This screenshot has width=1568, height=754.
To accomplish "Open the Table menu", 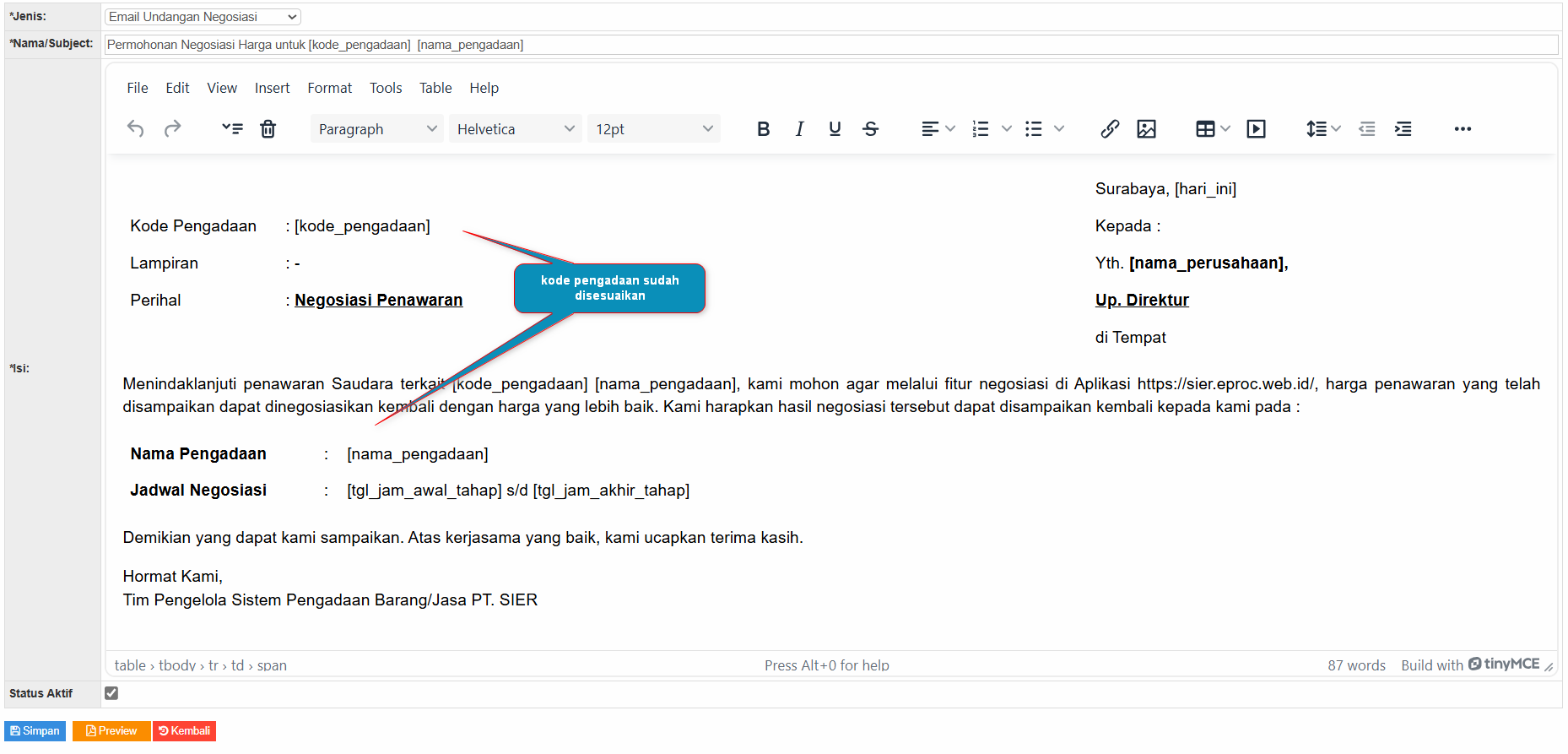I will click(x=435, y=88).
